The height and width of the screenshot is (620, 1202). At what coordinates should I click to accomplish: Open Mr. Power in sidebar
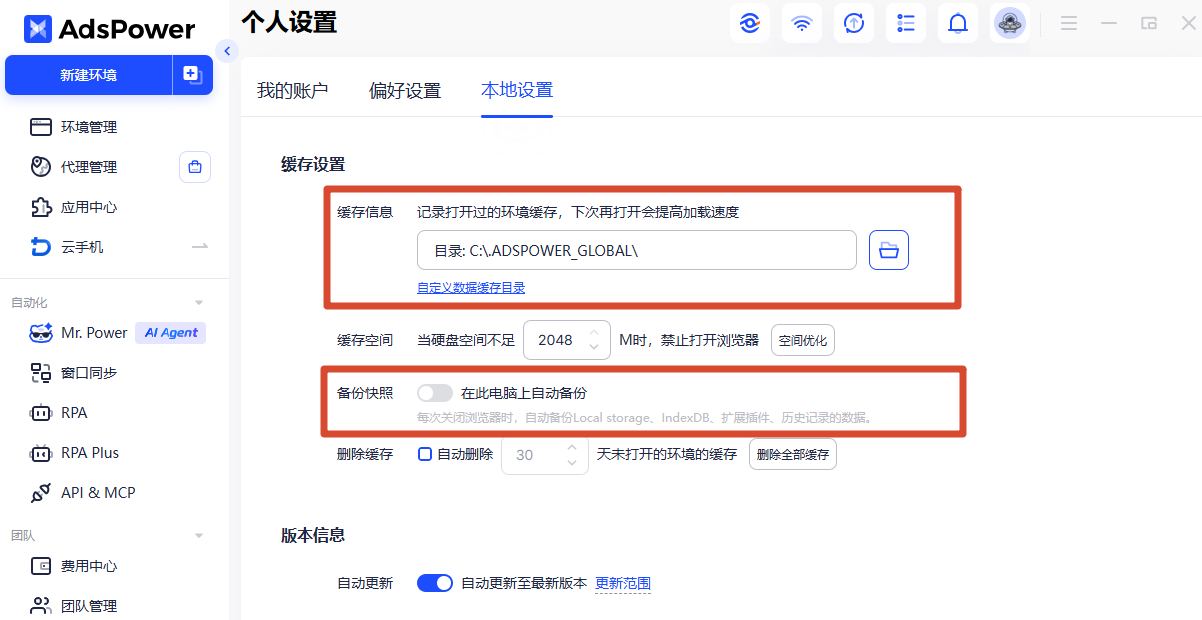click(x=94, y=333)
